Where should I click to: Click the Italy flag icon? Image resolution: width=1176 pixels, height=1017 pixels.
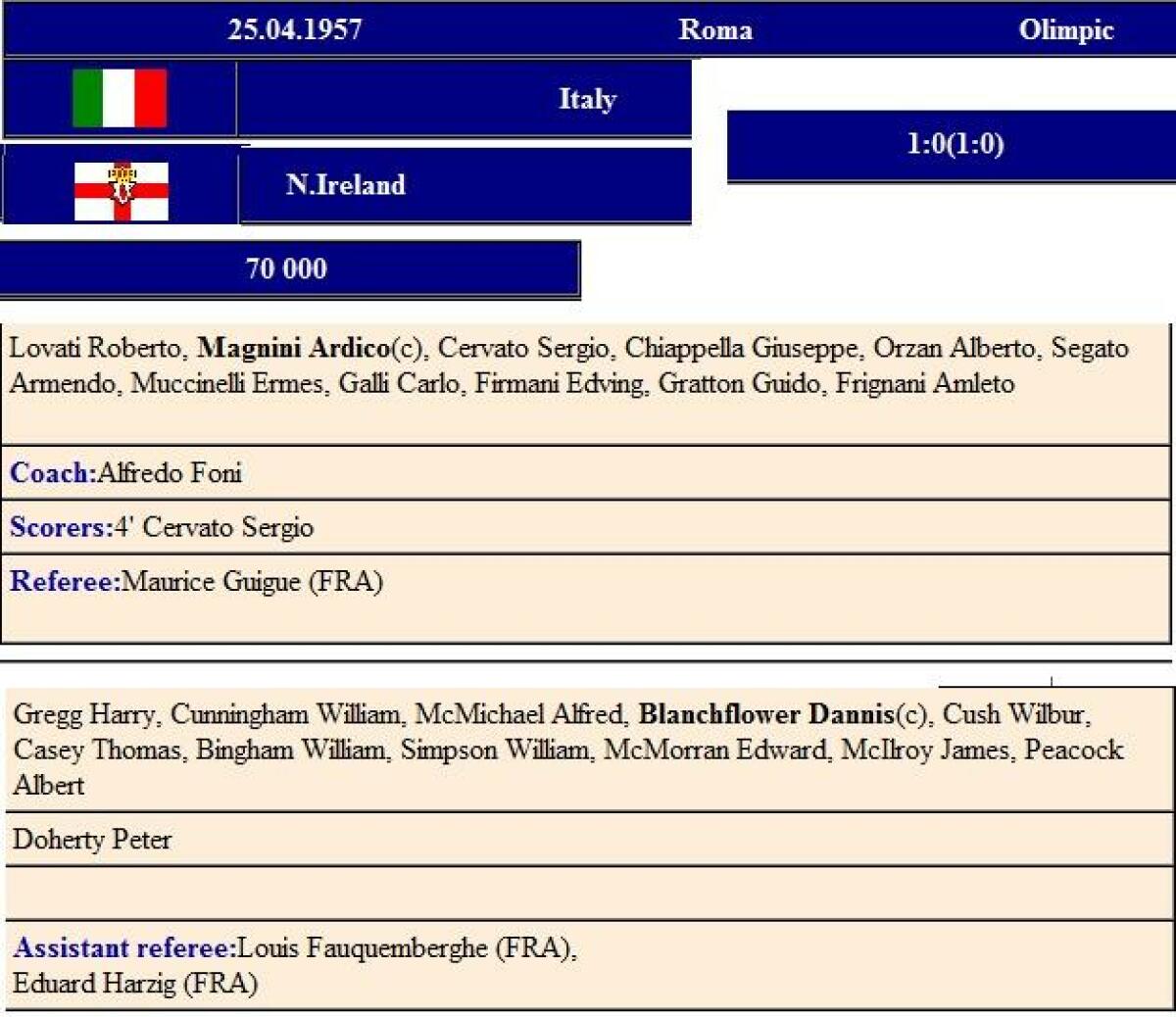120,98
